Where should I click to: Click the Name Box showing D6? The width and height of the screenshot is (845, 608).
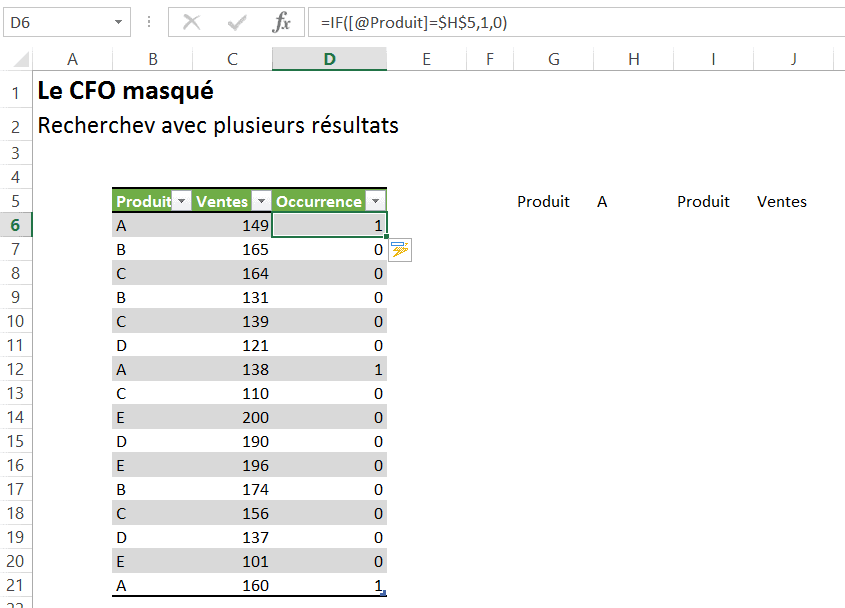(58, 22)
